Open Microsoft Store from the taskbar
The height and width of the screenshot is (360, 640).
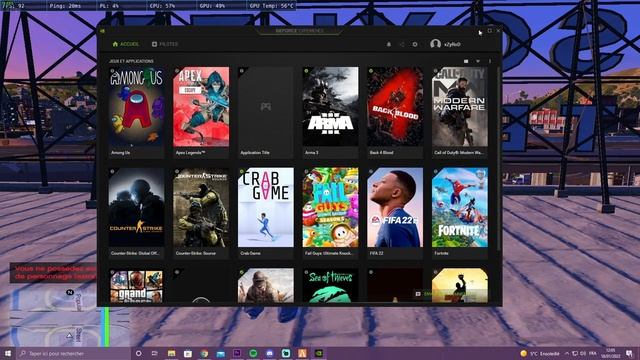(188, 353)
